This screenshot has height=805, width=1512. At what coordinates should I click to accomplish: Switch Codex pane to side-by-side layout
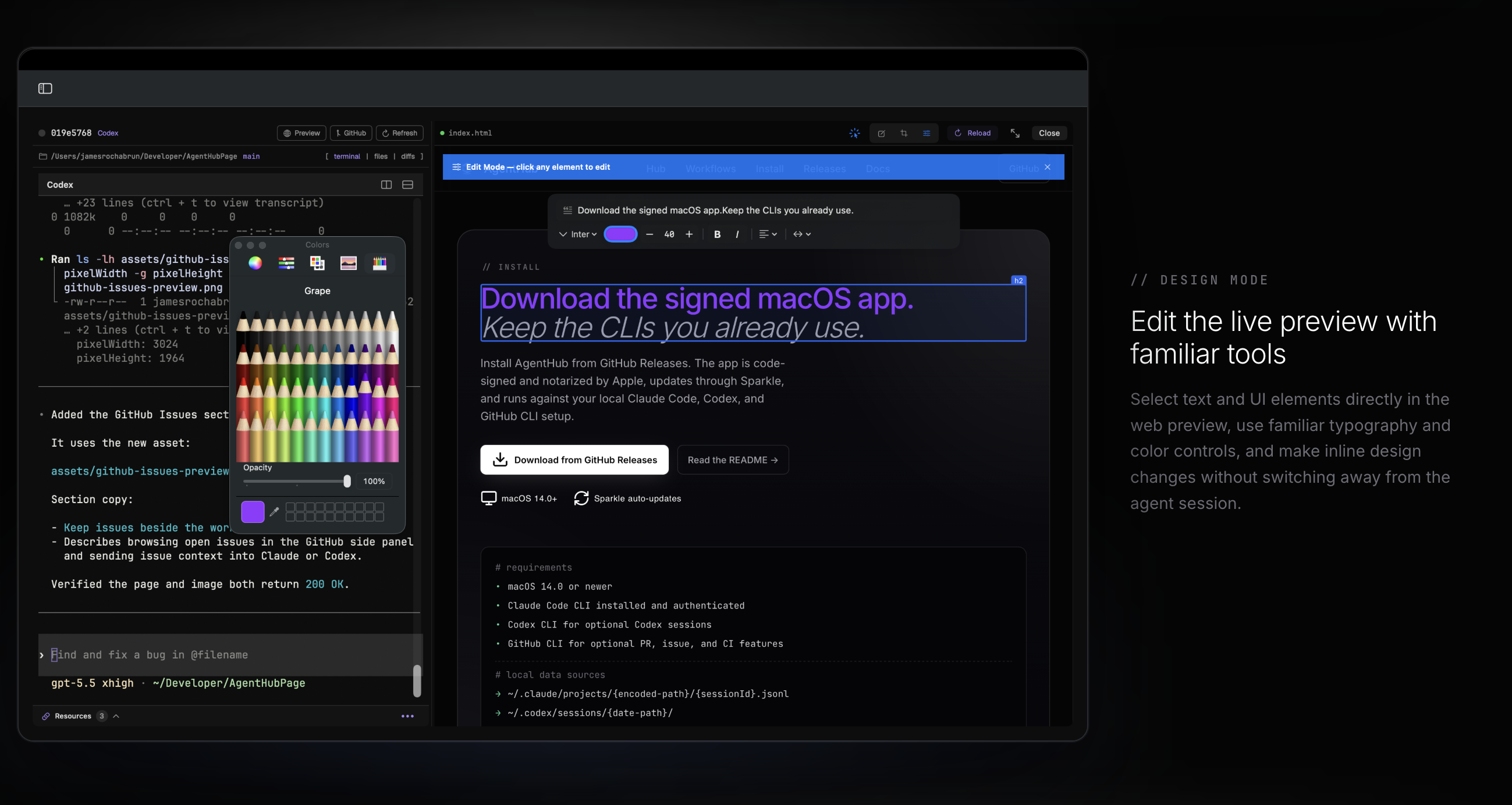pyautogui.click(x=386, y=185)
